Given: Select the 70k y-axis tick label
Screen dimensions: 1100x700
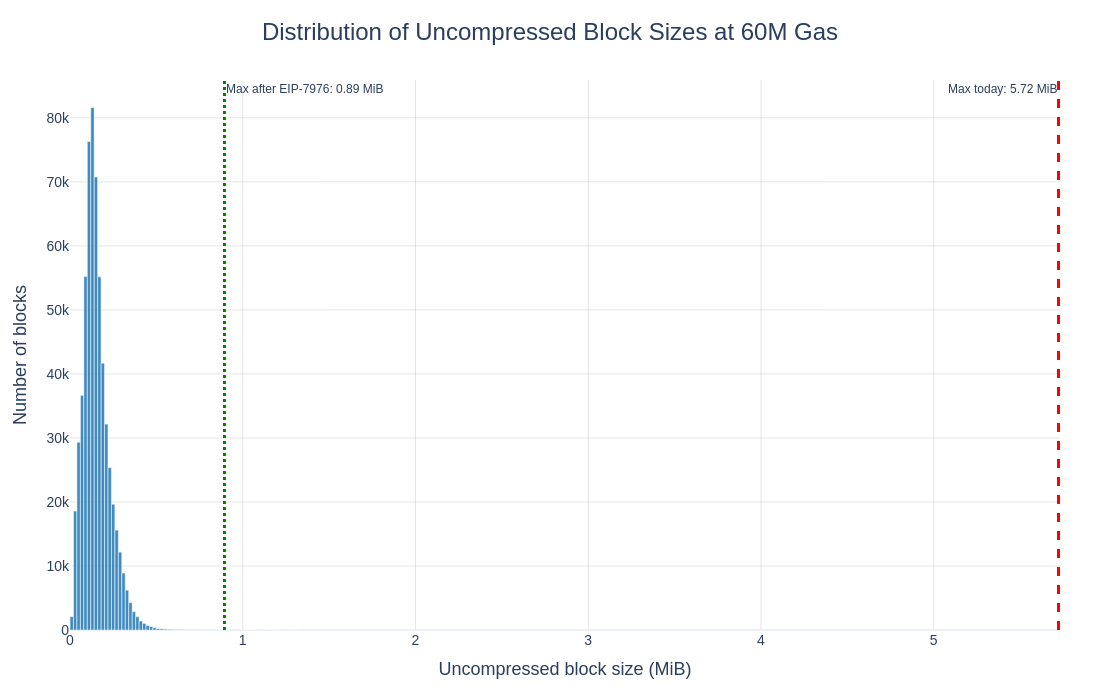Looking at the screenshot, I should click(57, 182).
